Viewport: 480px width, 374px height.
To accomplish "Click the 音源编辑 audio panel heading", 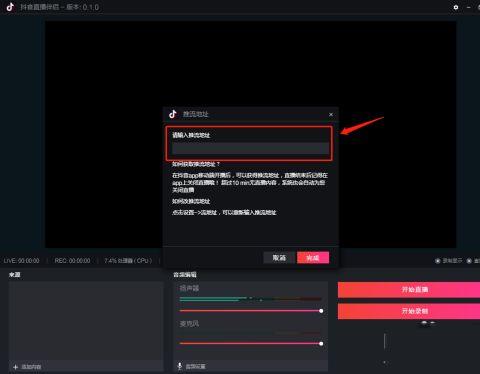I will tap(185, 274).
